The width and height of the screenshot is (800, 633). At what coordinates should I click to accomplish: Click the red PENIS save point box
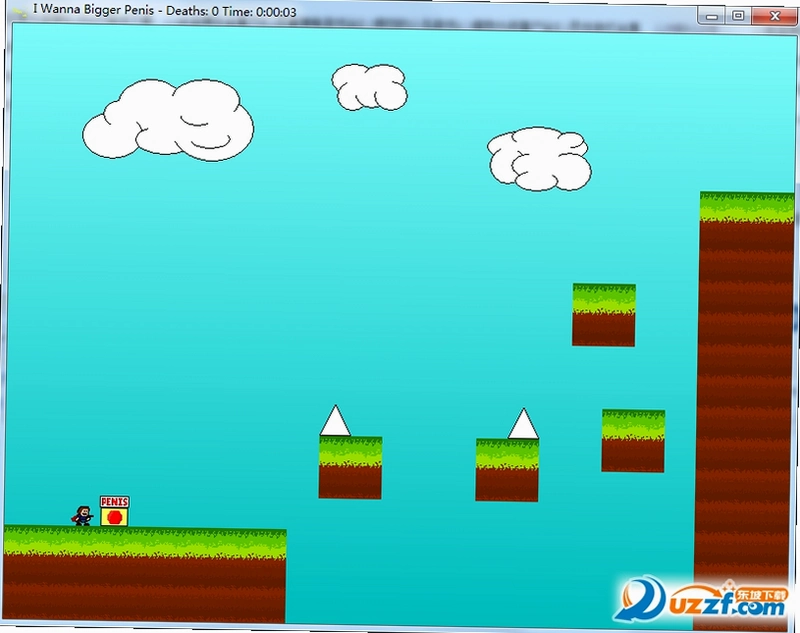[114, 511]
